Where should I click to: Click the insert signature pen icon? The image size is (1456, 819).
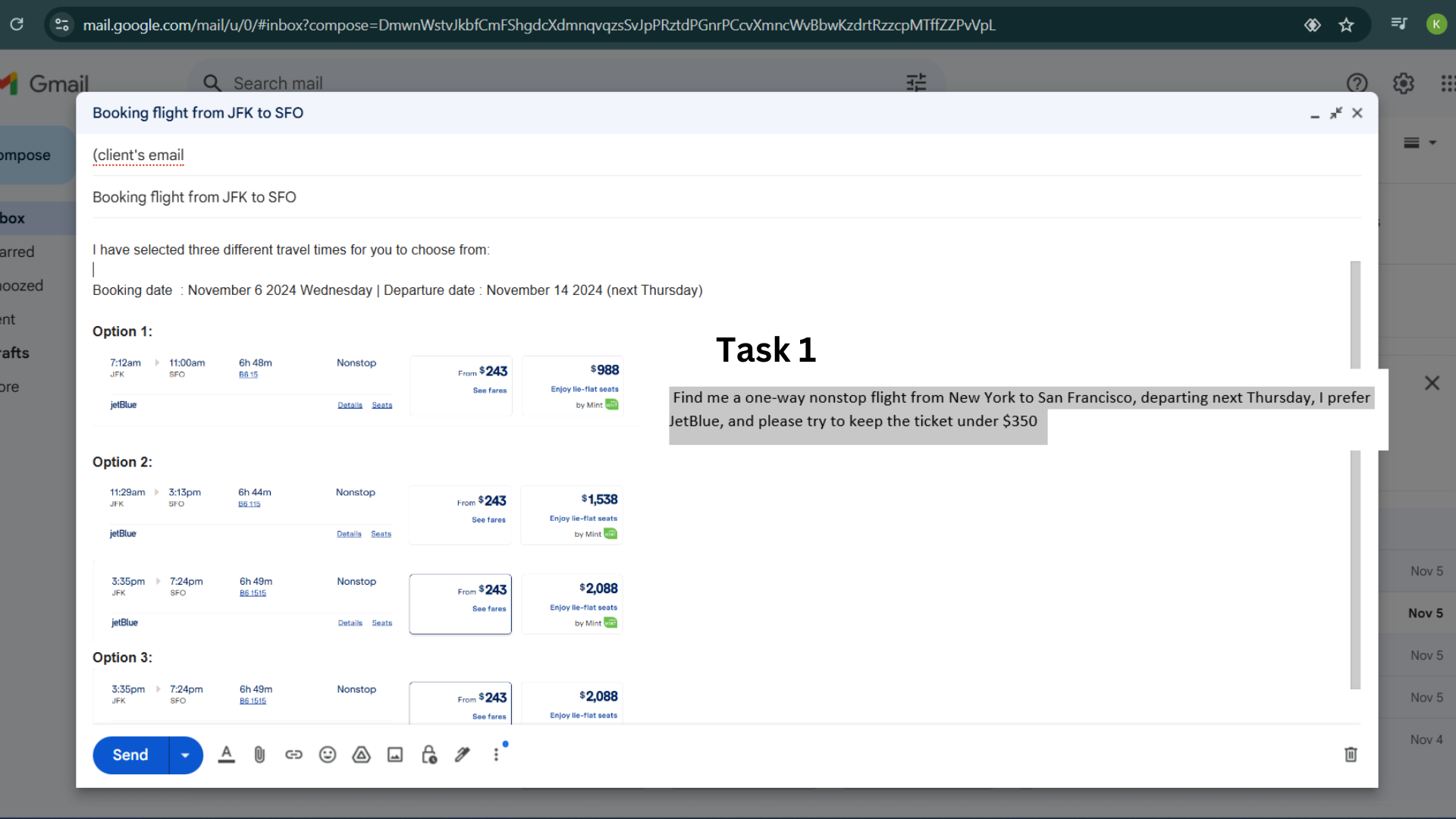pos(463,755)
